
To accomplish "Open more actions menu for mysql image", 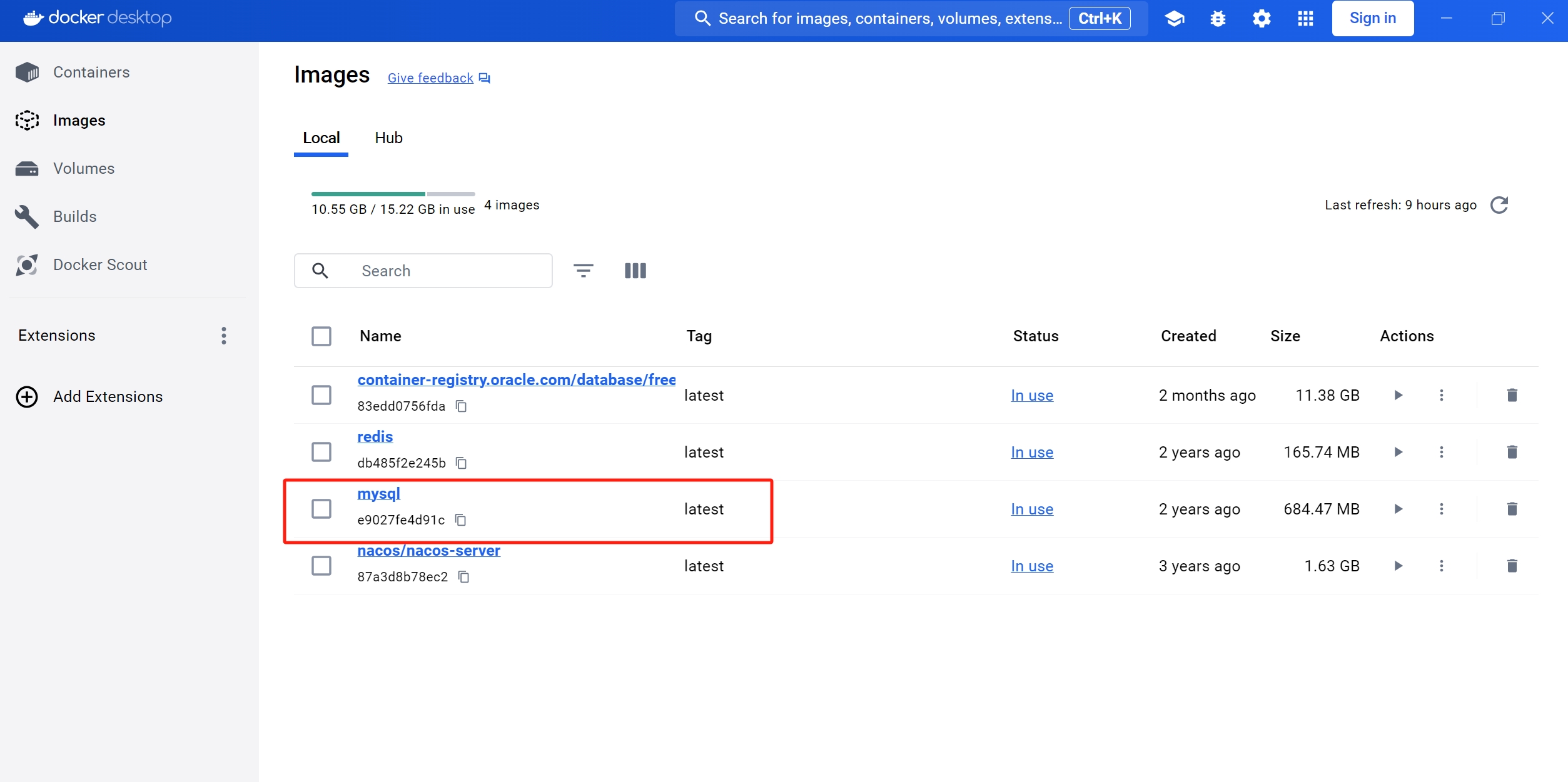I will pyautogui.click(x=1441, y=509).
